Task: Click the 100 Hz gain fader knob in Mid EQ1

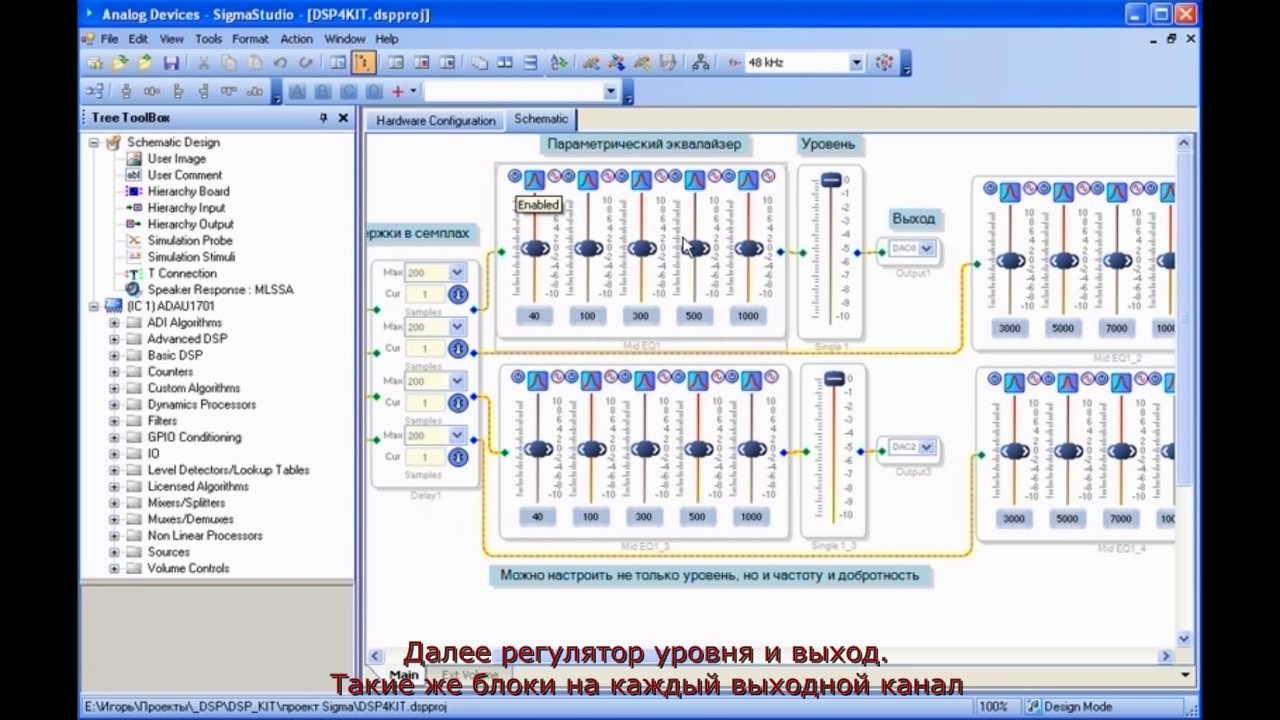Action: [588, 248]
